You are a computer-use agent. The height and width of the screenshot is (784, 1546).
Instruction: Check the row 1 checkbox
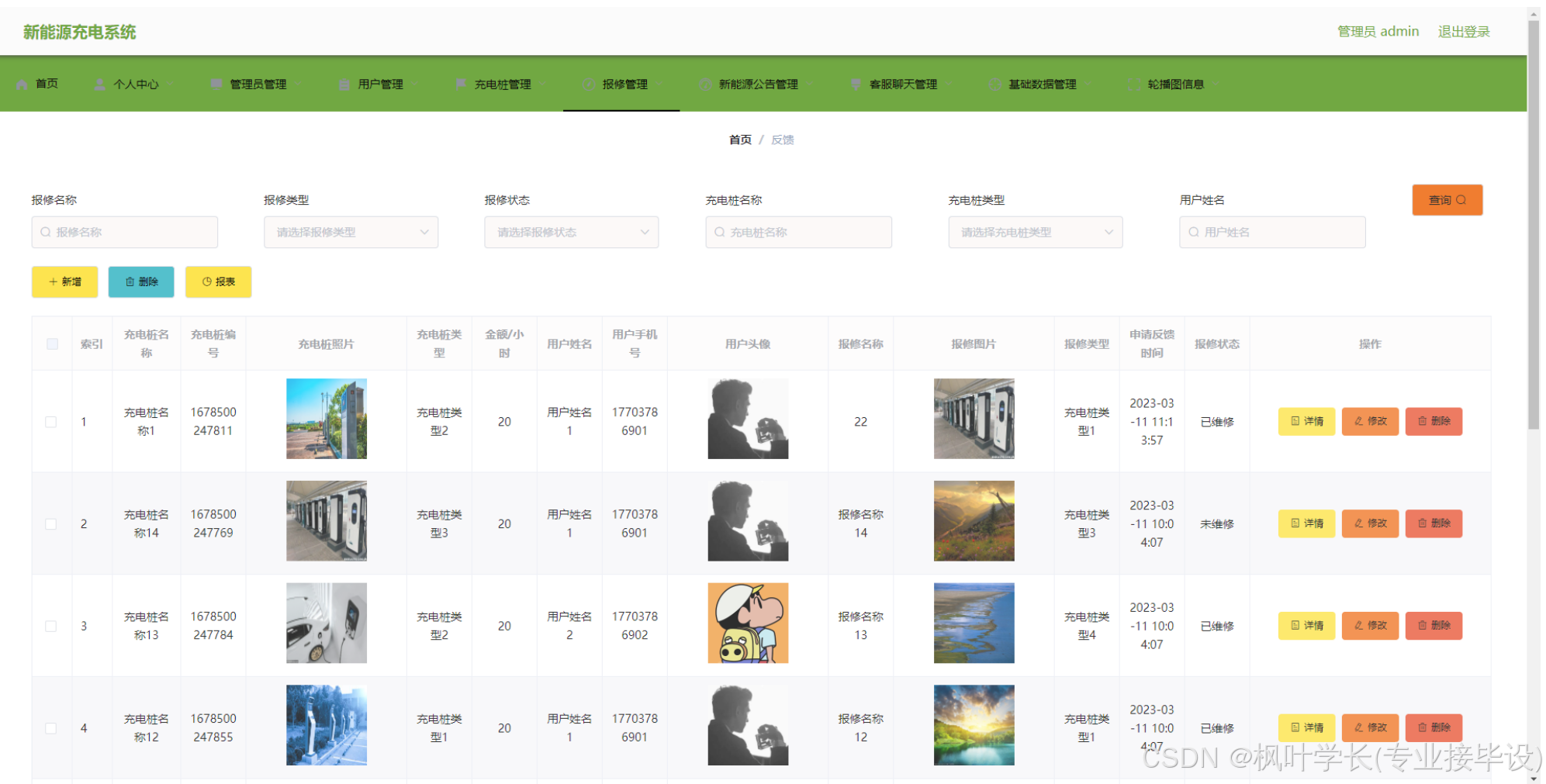51,422
